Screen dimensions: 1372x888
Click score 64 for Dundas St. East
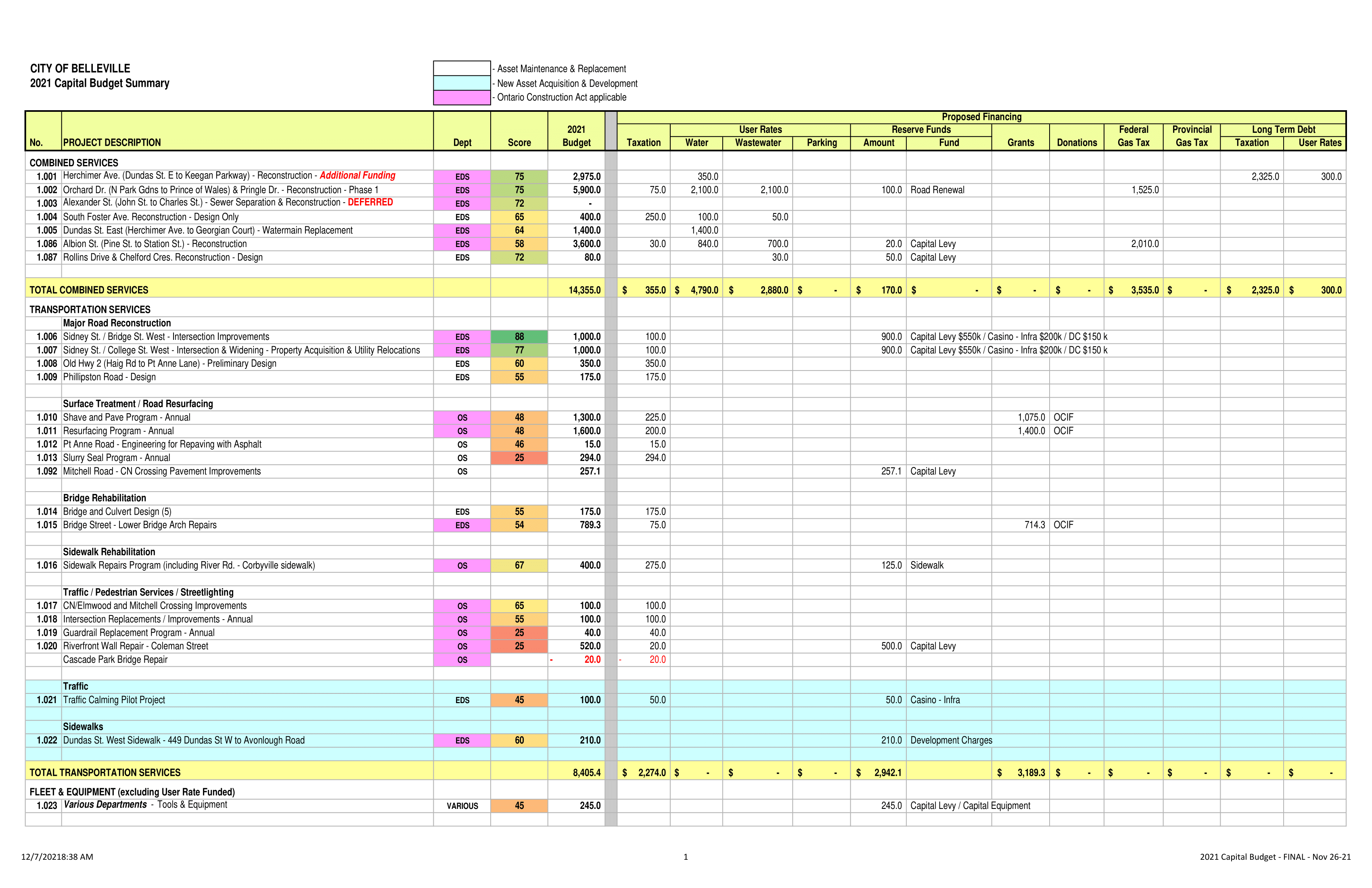coord(519,230)
